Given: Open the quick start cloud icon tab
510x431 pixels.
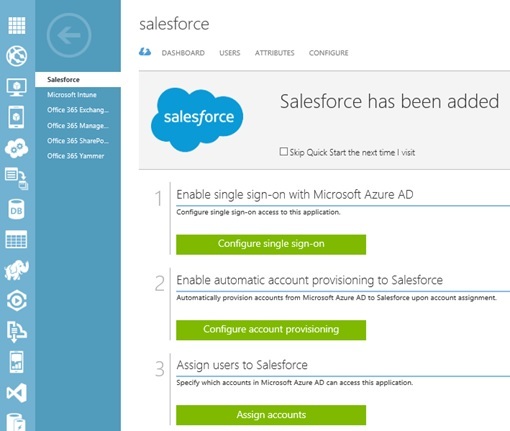Looking at the screenshot, I should coord(145,52).
